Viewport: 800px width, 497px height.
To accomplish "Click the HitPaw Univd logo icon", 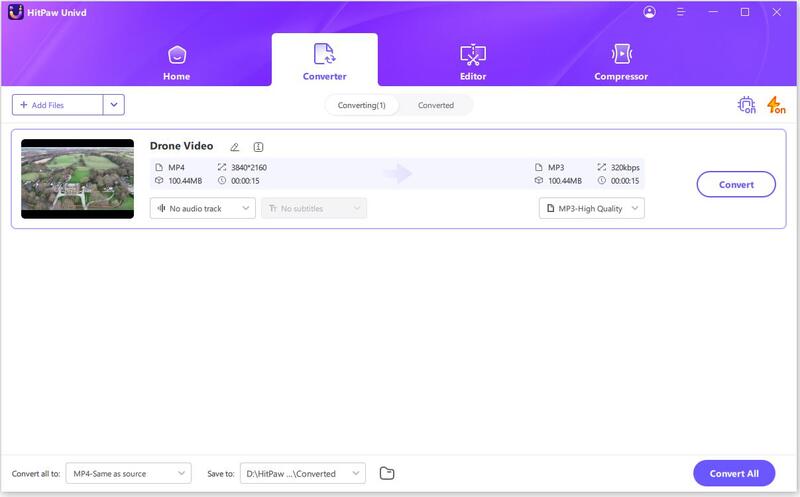I will click(x=16, y=12).
